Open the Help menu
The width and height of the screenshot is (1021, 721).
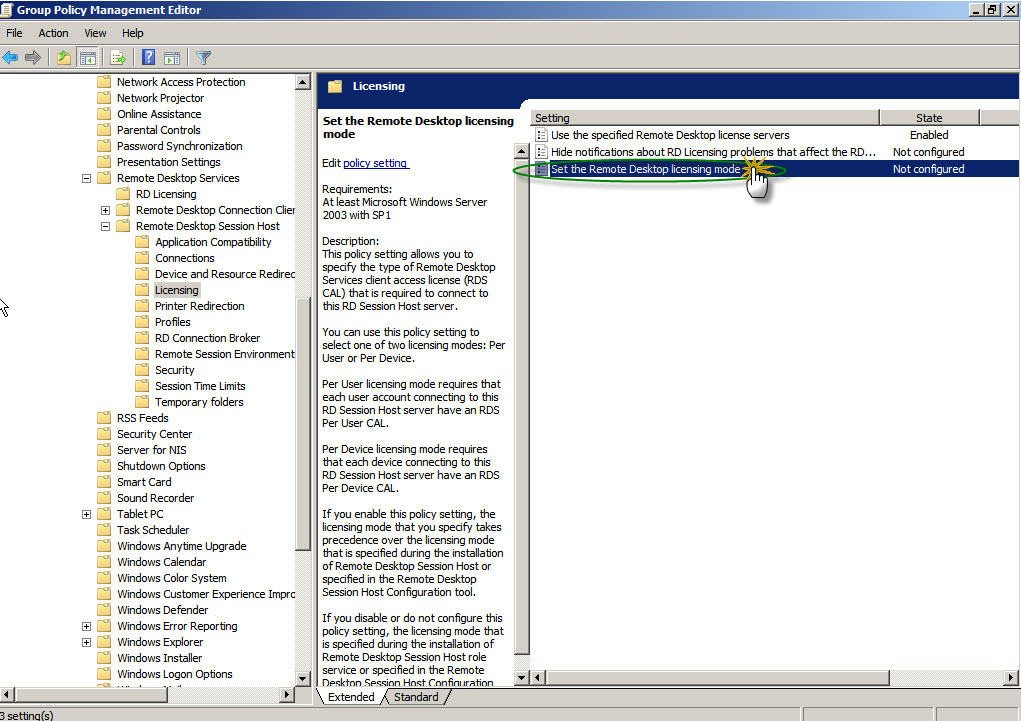pos(133,33)
